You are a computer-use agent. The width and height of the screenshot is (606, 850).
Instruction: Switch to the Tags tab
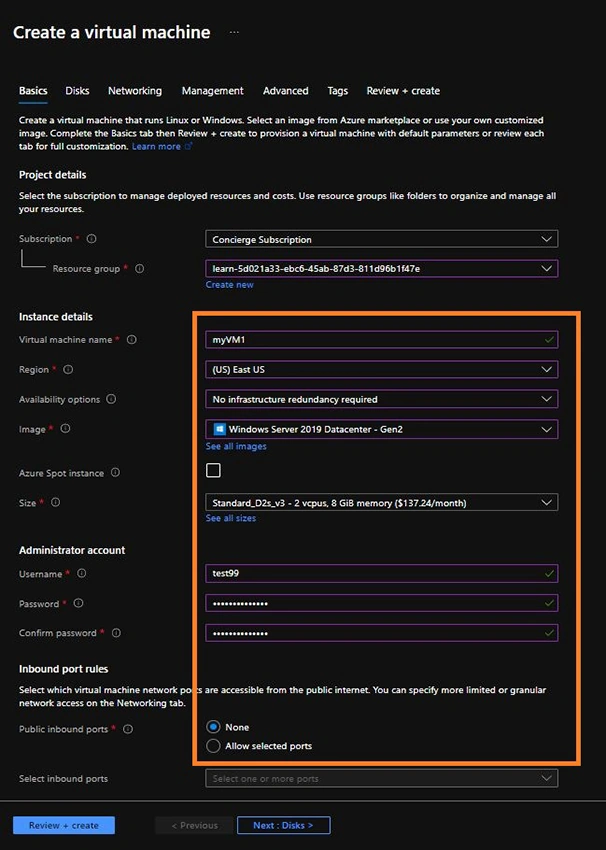[338, 91]
